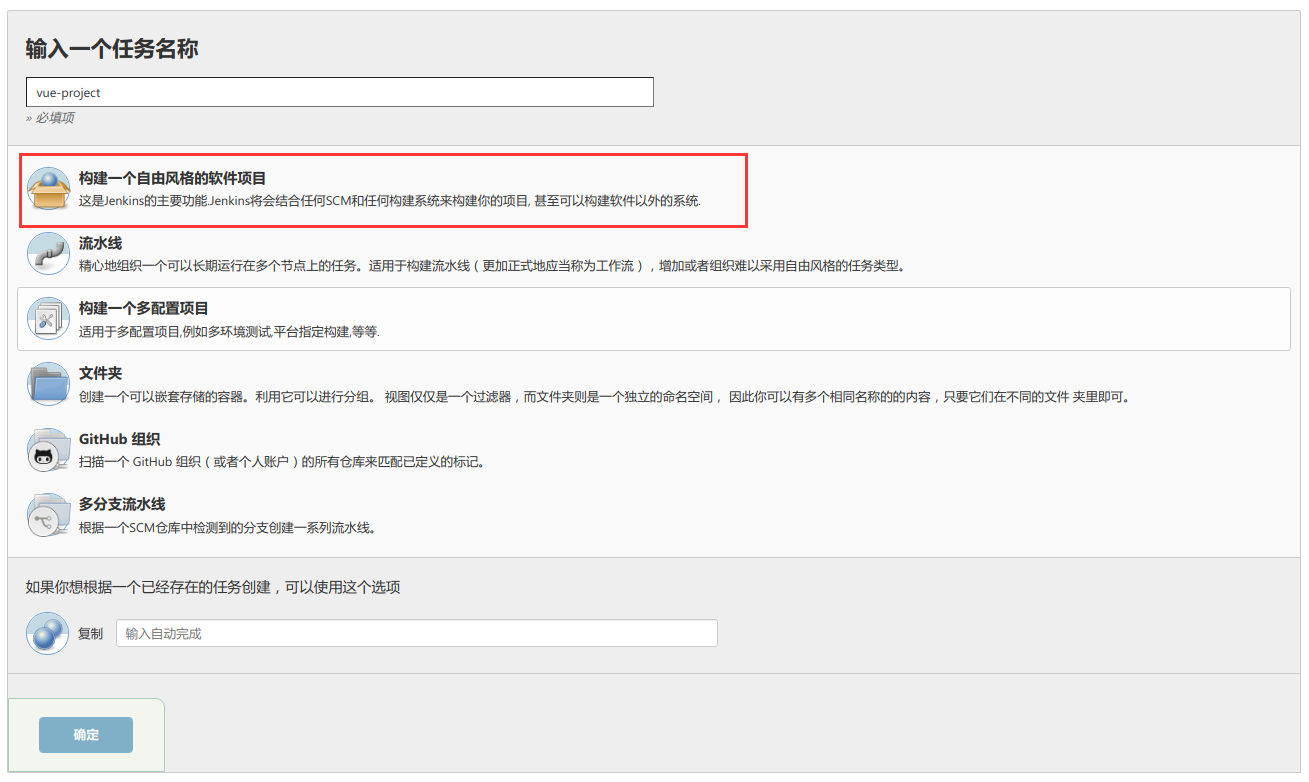Click the multibranch pipeline (多分支流水线) icon
This screenshot has height=782, width=1309.
[48, 515]
